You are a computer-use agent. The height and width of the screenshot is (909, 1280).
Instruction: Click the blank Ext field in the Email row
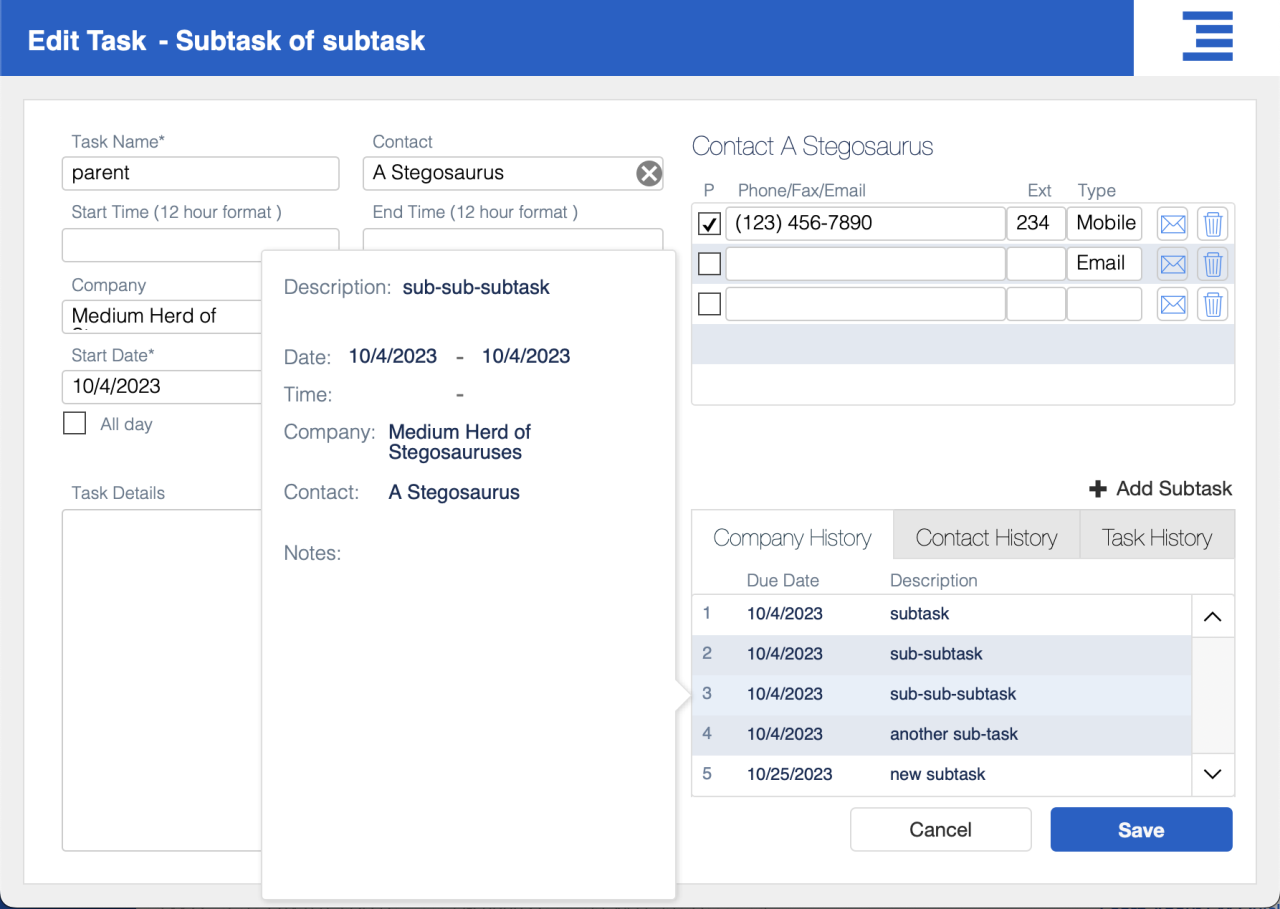(x=1035, y=263)
